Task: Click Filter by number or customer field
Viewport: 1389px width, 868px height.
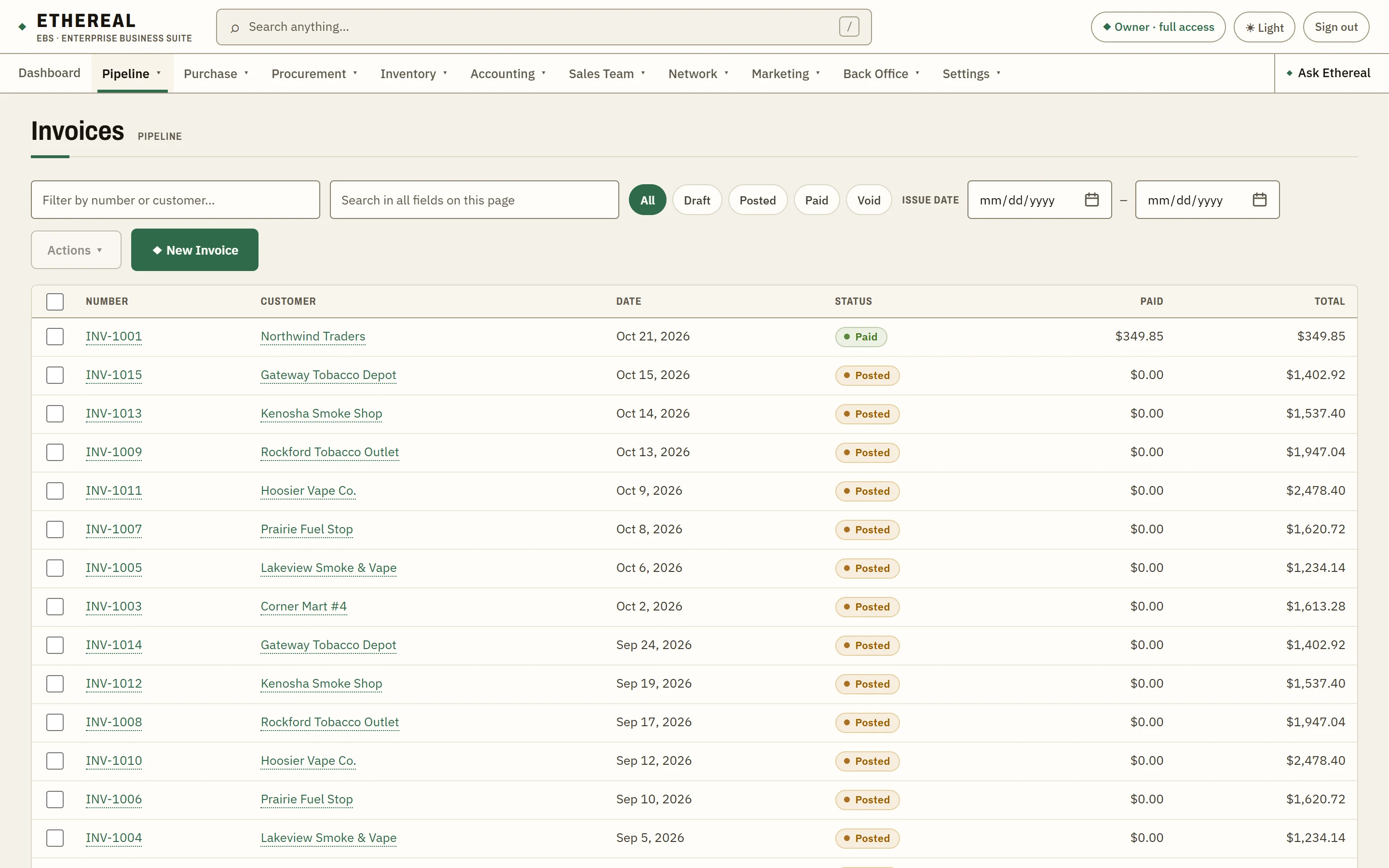Action: click(176, 200)
